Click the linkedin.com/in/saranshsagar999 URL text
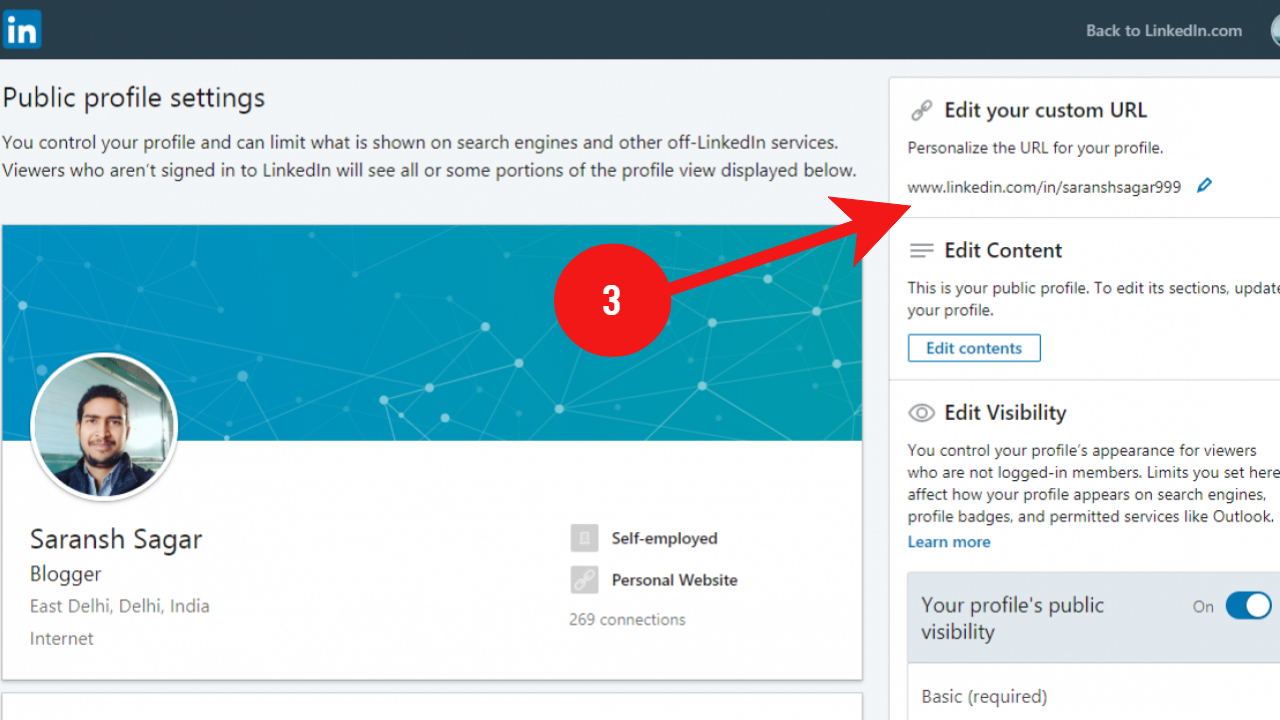The image size is (1280, 720). pos(1044,187)
